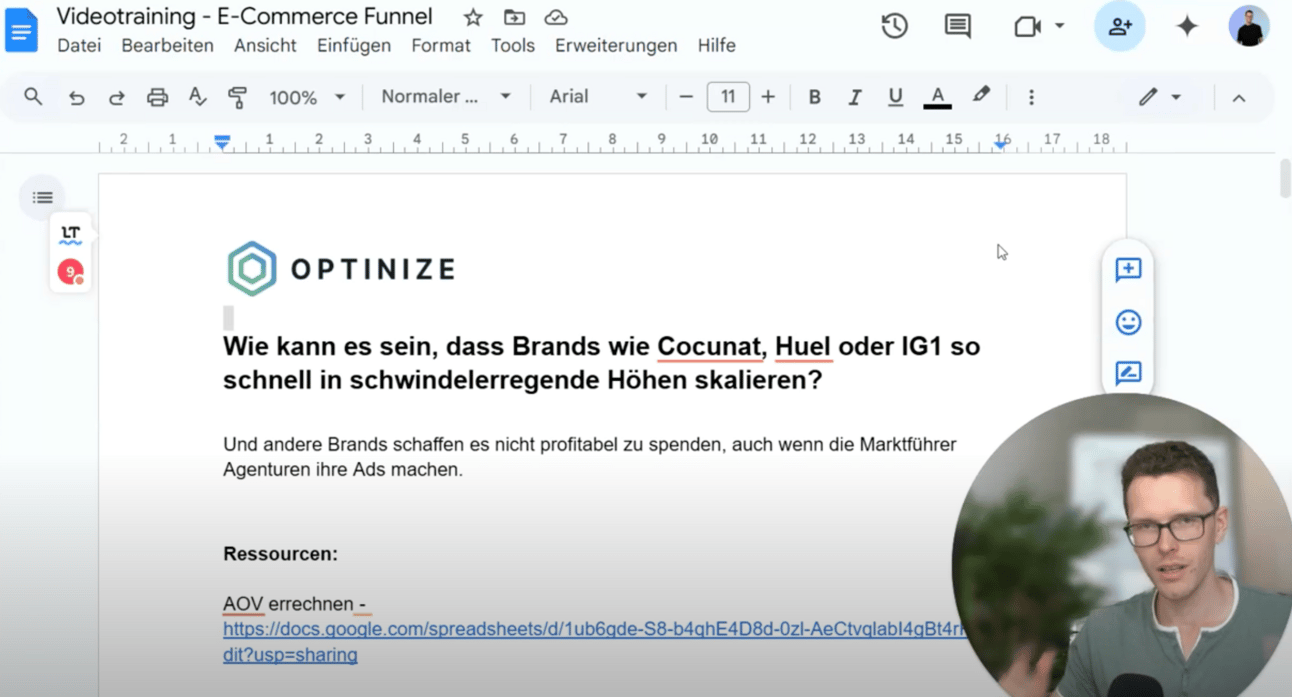The width and height of the screenshot is (1292, 697).
Task: Toggle italic formatting
Action: (854, 97)
